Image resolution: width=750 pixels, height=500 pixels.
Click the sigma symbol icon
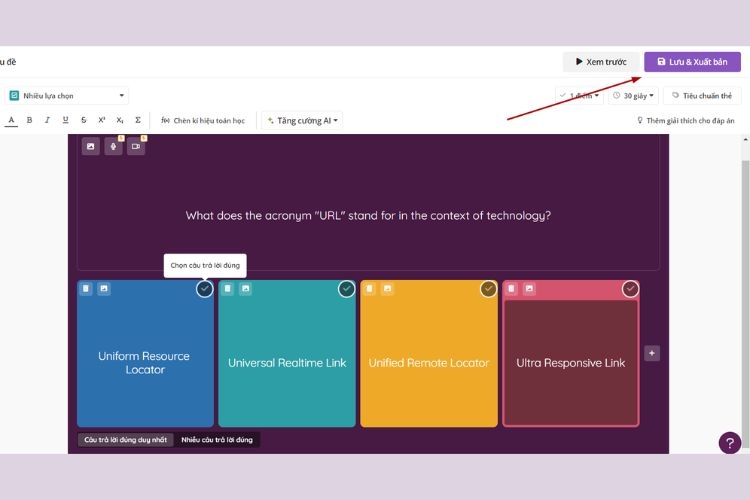pos(138,120)
